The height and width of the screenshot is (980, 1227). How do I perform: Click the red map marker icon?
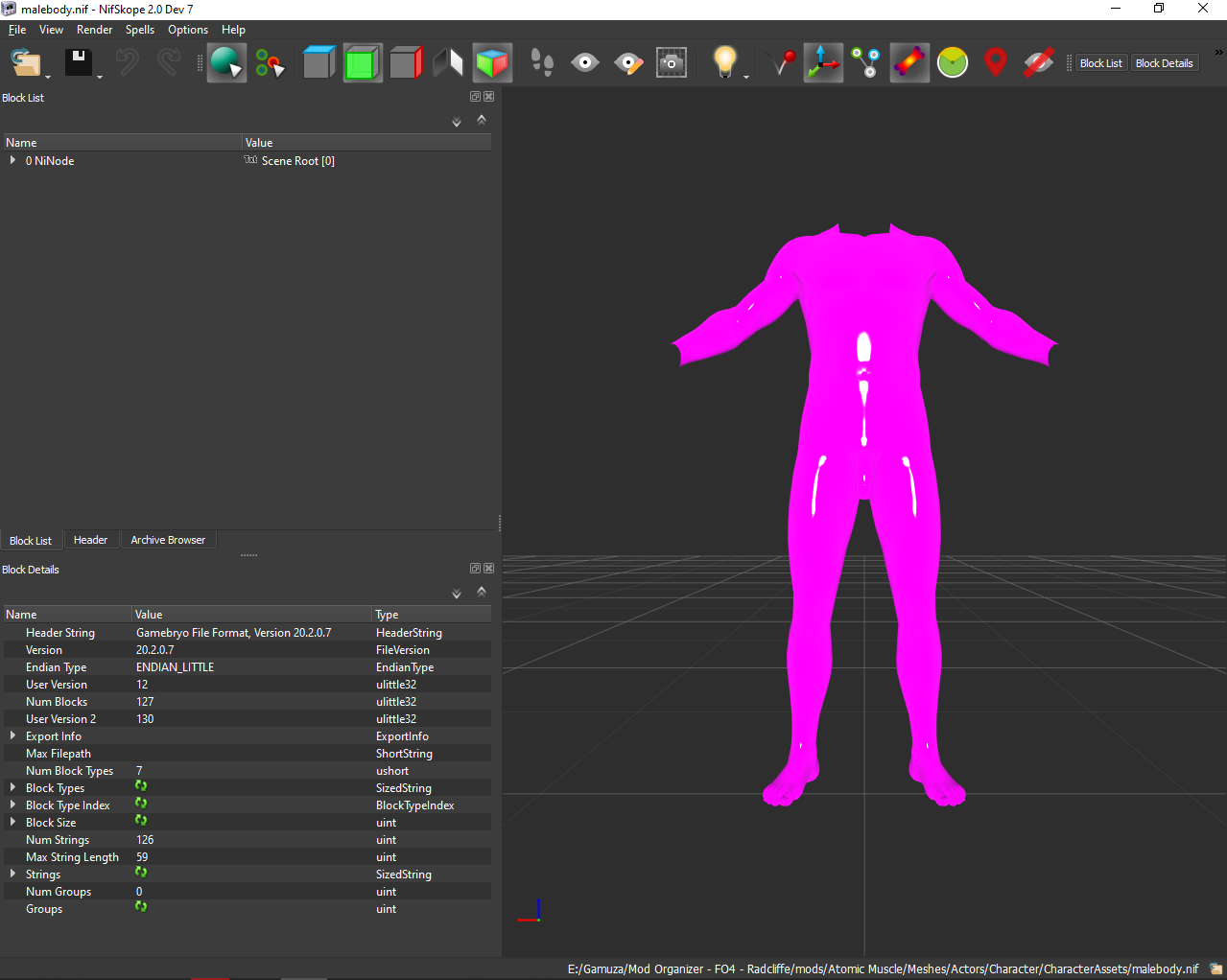996,62
